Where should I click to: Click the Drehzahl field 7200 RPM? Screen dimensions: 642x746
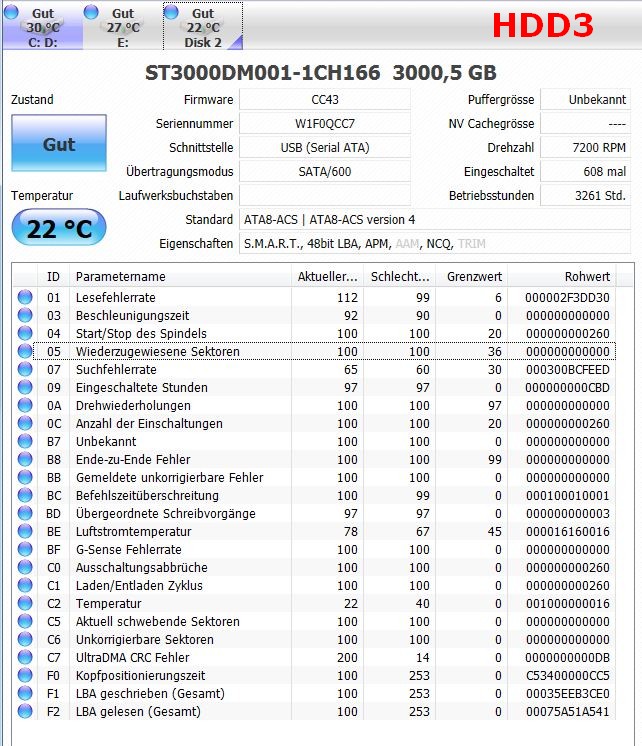[585, 147]
